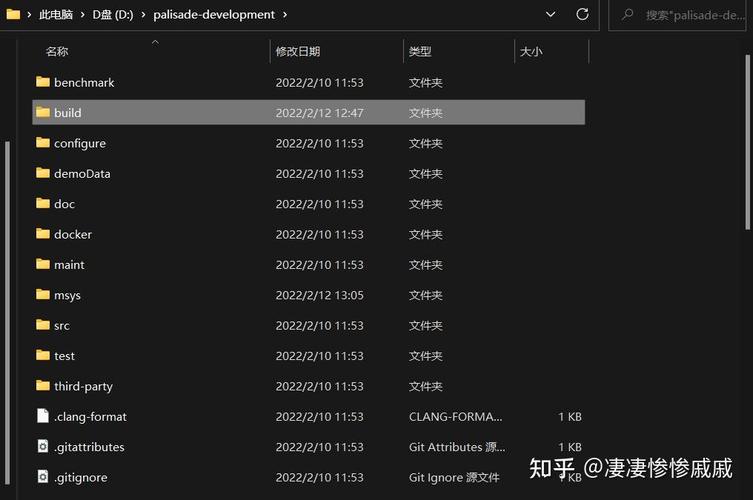Select the demoData folder name
Image resolution: width=753 pixels, height=500 pixels.
tap(82, 173)
